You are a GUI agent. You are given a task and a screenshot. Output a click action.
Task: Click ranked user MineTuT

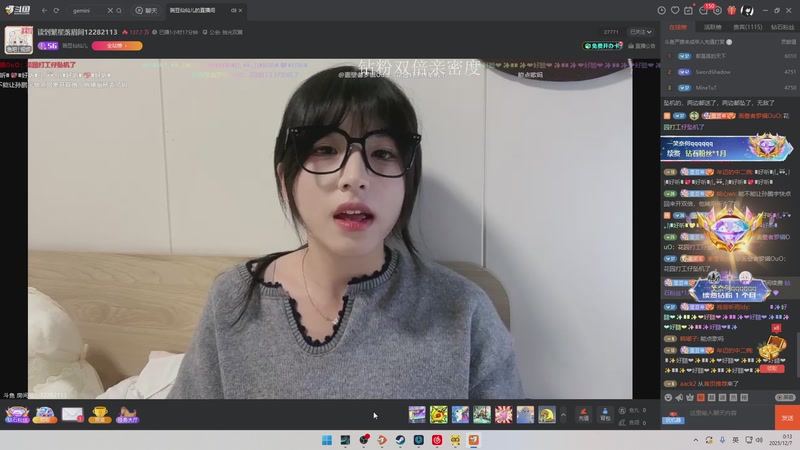[706, 88]
